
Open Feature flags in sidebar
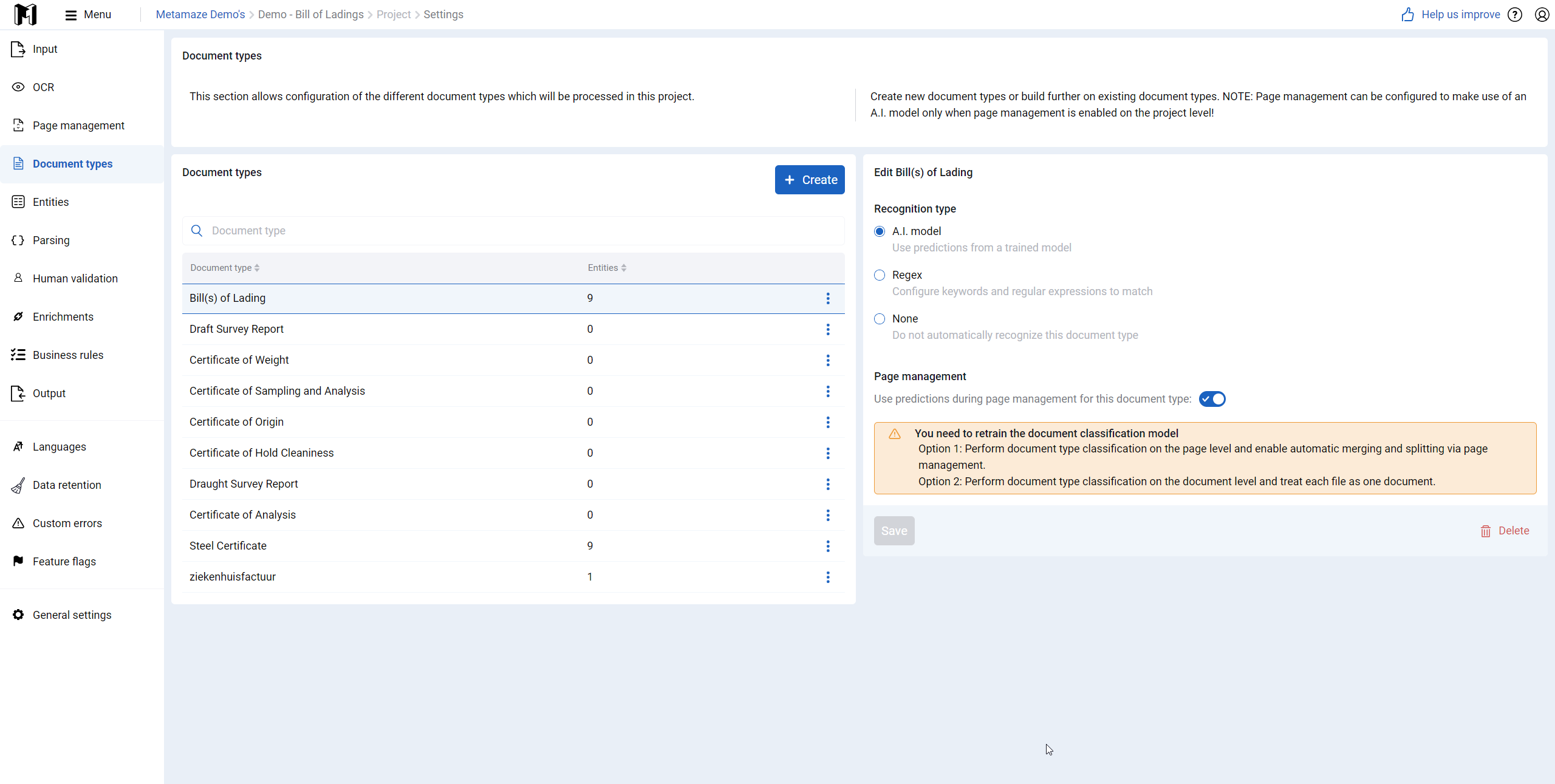pyautogui.click(x=82, y=562)
